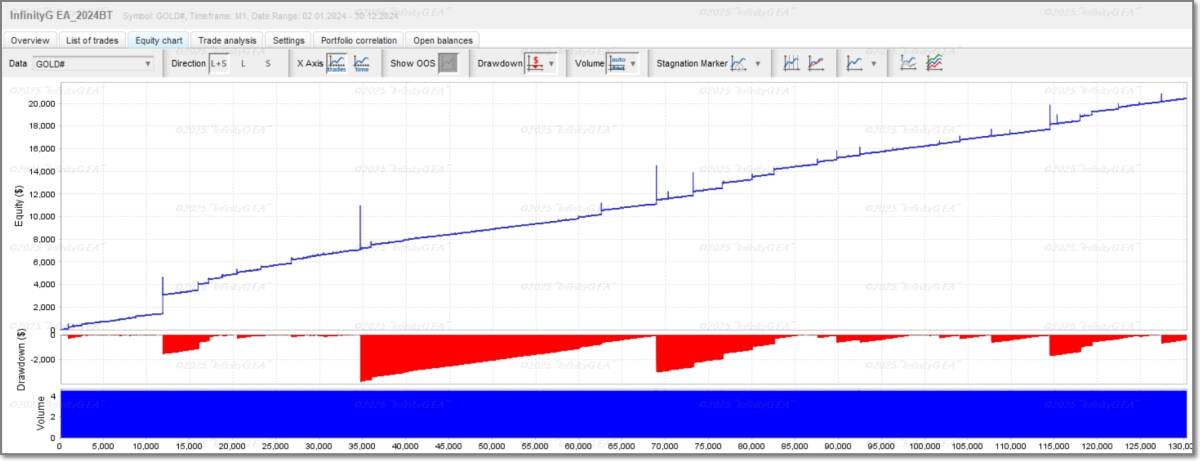Screen dimensions: 1200x461
Task: Expand the Volume options arrow
Action: click(x=634, y=63)
